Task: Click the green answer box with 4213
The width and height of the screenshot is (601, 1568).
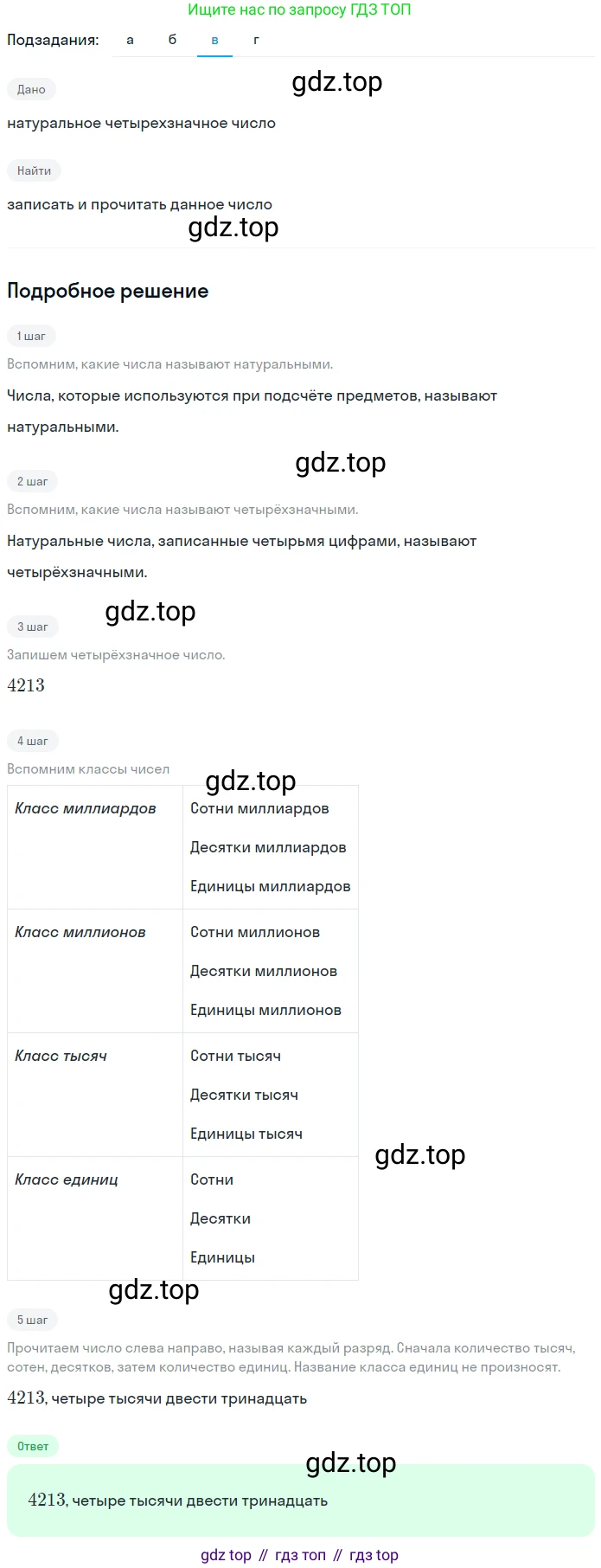Action: (300, 1501)
